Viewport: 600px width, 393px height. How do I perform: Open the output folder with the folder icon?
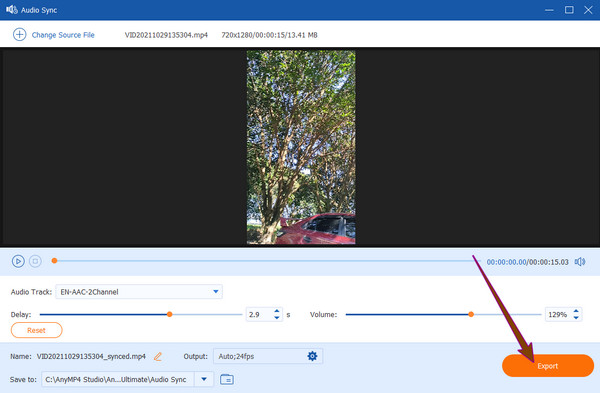click(227, 379)
